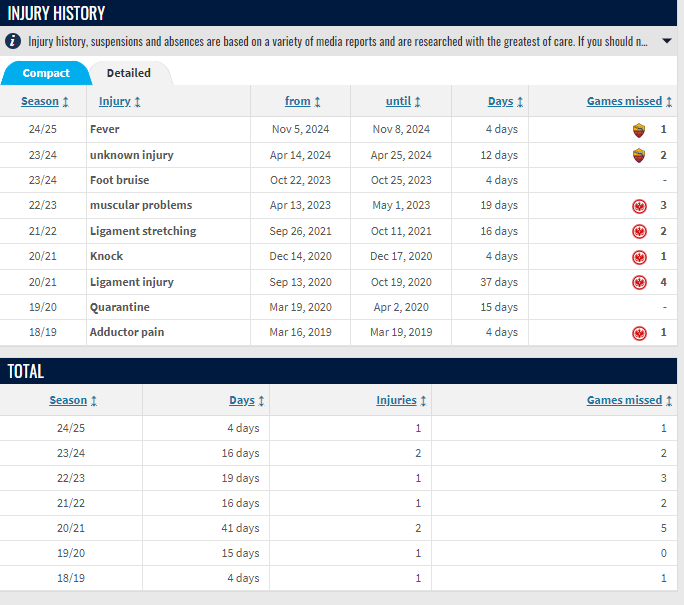Screen dimensions: 684x605
Task: Select the Foot bruise entry
Action: tap(119, 180)
